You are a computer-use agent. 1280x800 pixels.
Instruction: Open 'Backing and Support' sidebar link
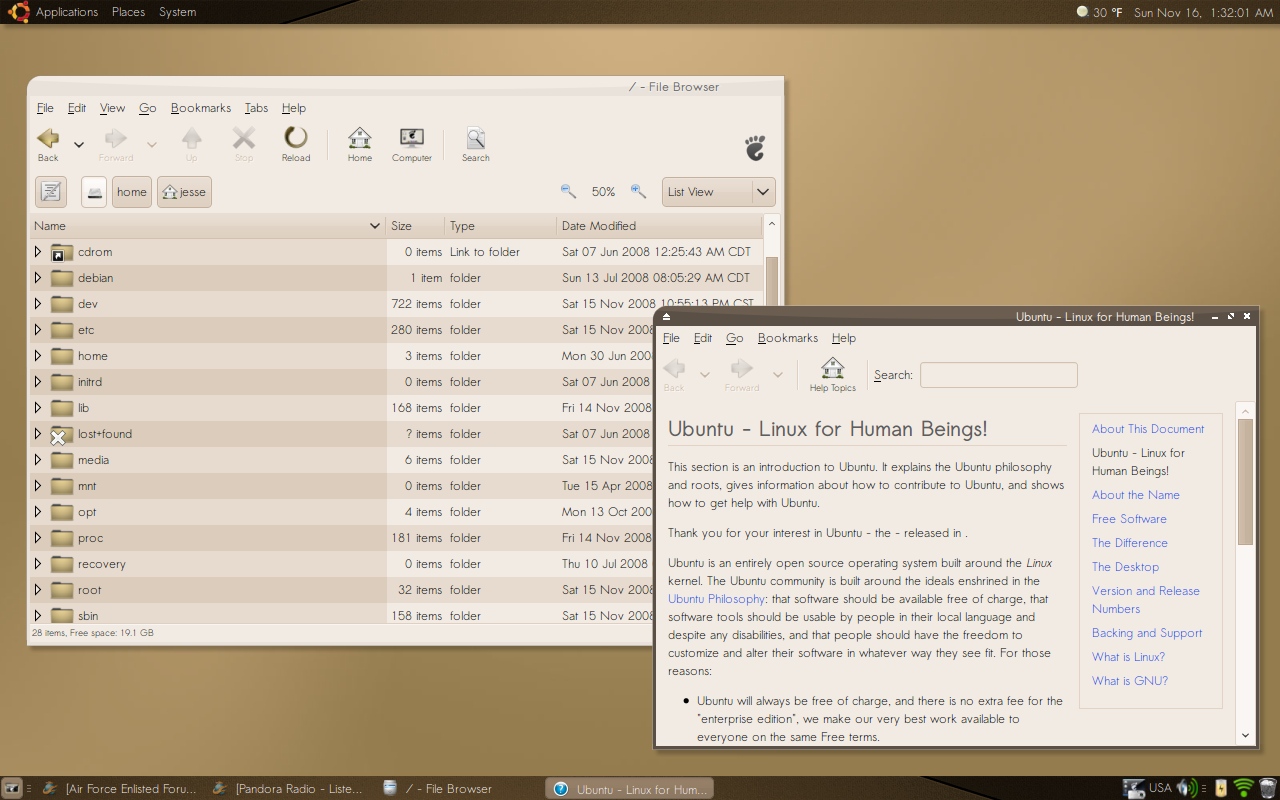pos(1147,633)
